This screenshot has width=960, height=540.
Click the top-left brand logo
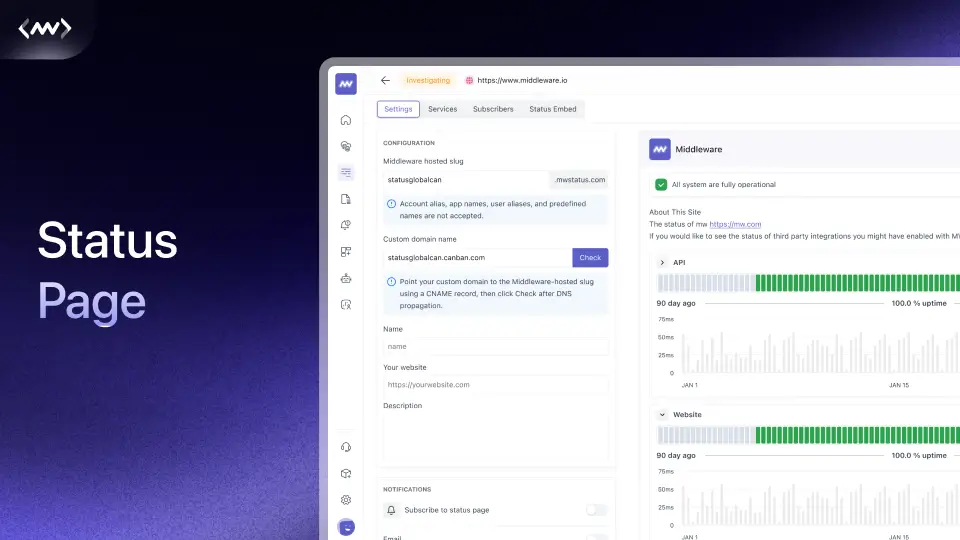tap(45, 28)
